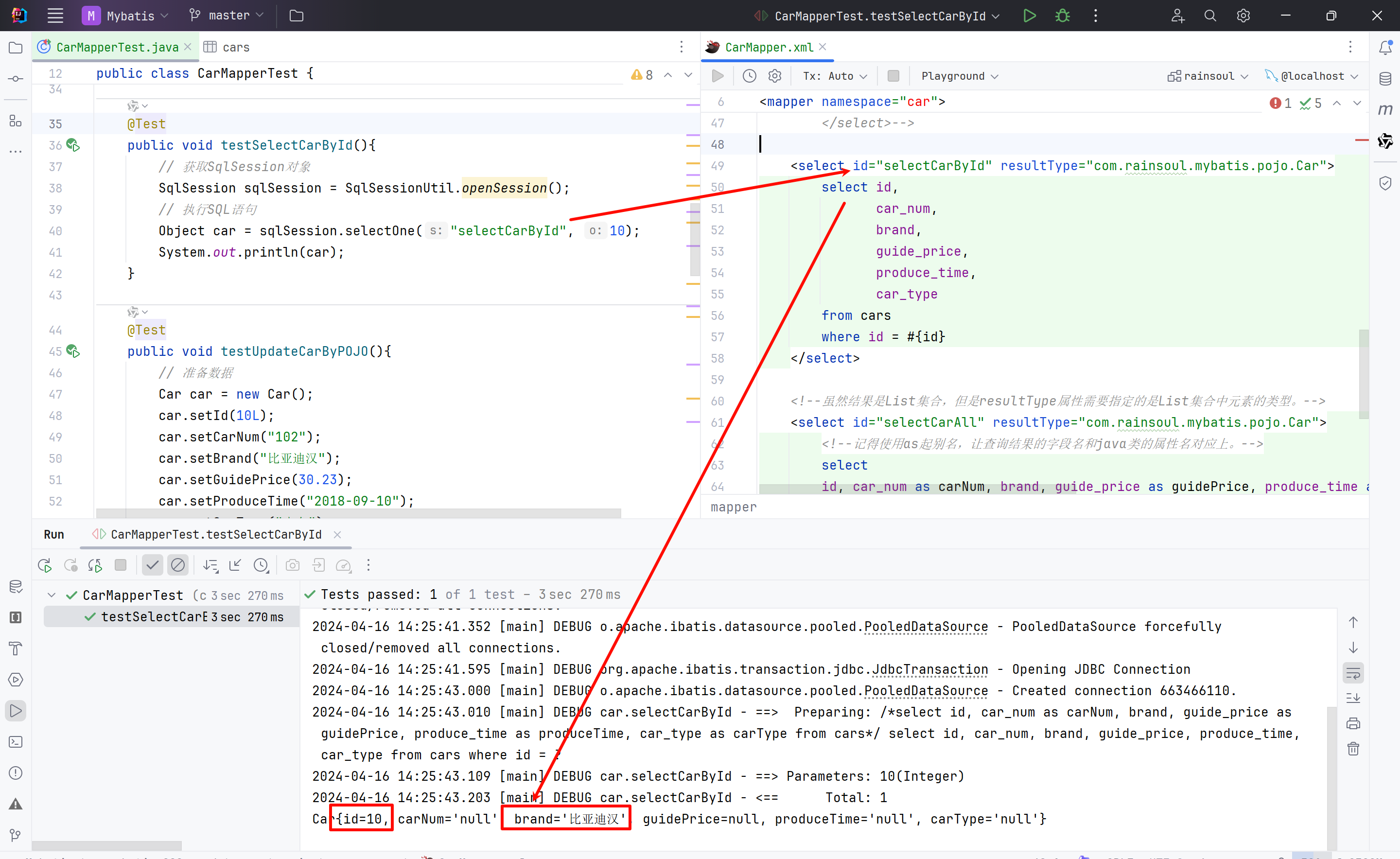Screen dimensions: 1400x859
Task: Open the Services tool window
Action: click(x=16, y=680)
